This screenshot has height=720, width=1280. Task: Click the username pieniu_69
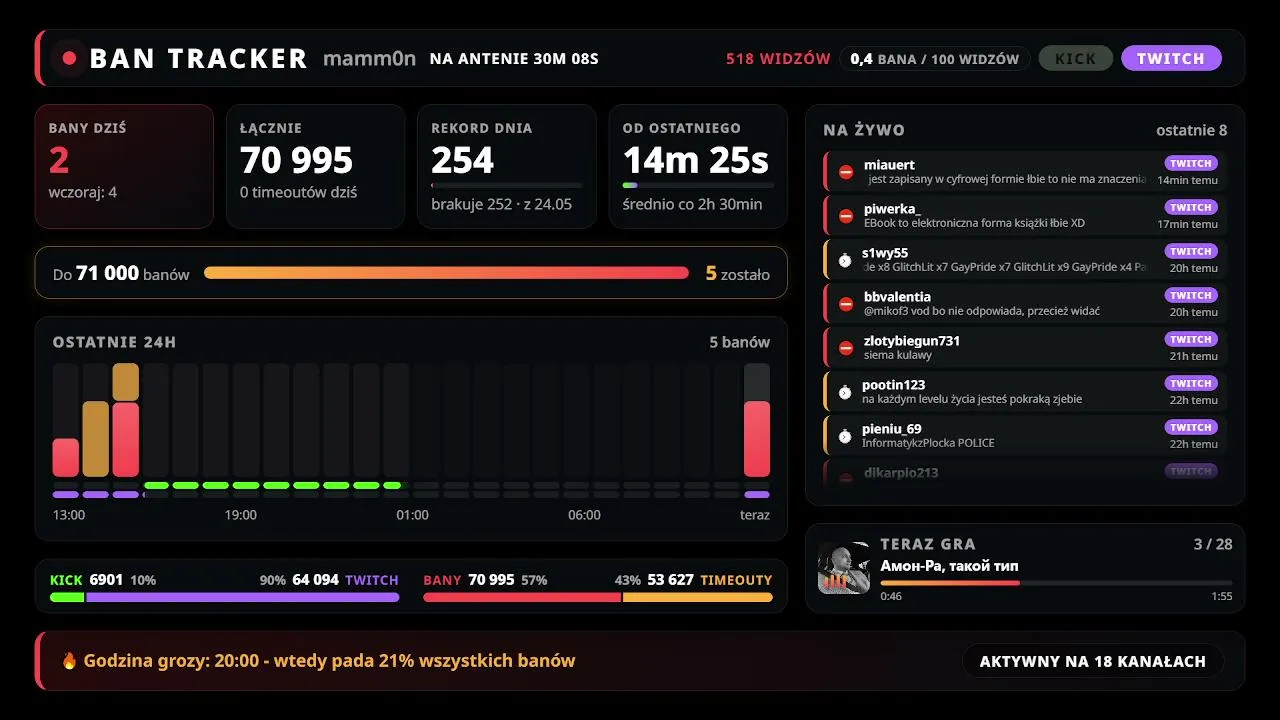click(x=892, y=428)
